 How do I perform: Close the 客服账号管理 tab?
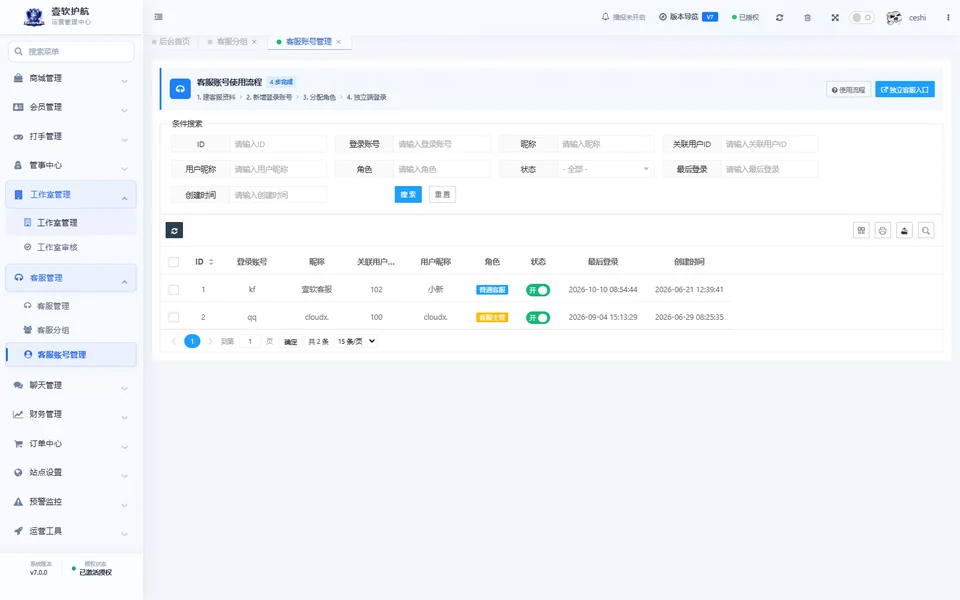coord(339,42)
